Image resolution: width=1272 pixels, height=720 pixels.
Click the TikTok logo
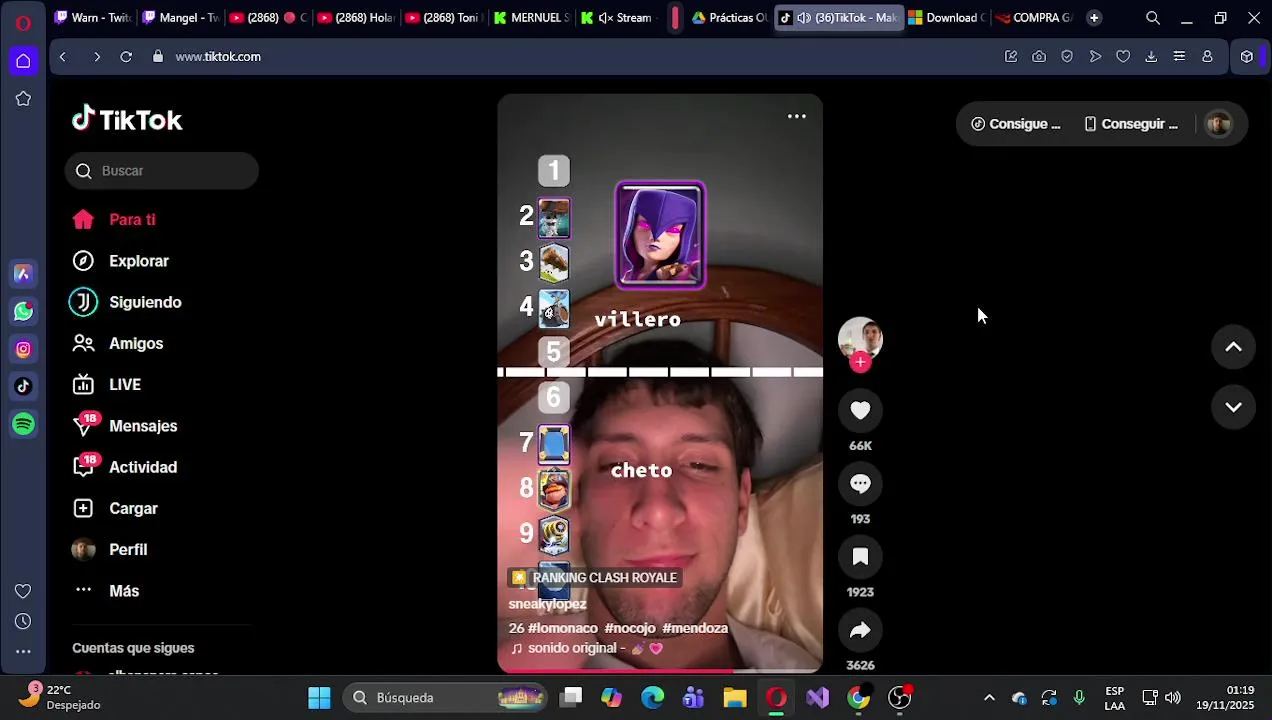click(127, 120)
